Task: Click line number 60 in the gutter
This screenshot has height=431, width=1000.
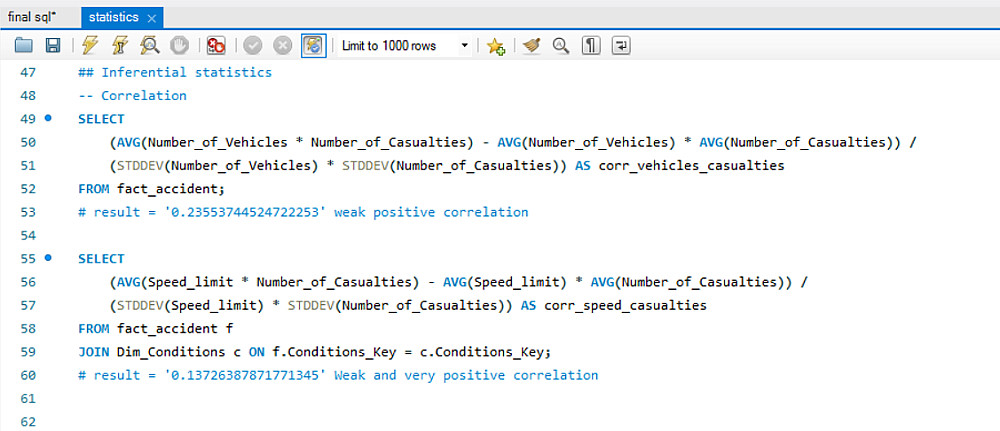Action: point(27,376)
